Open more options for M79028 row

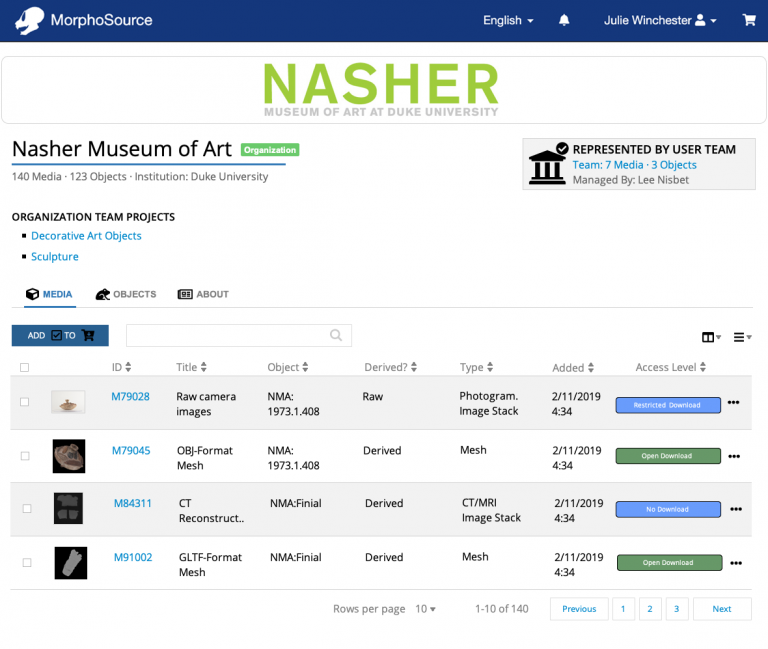[733, 403]
